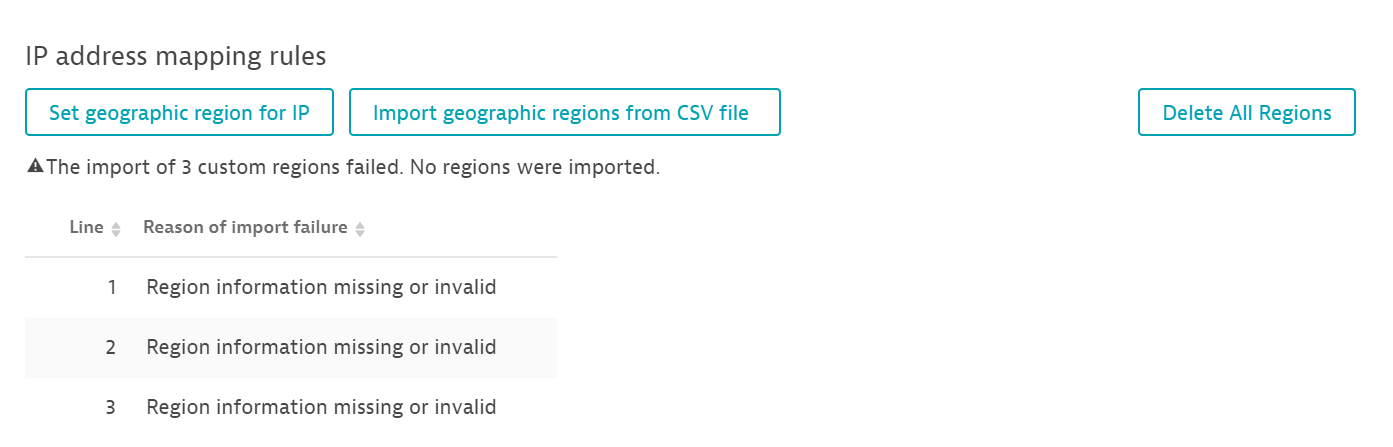Click line number 1 in the table
Screen dimensions: 1393x447
click(x=111, y=288)
